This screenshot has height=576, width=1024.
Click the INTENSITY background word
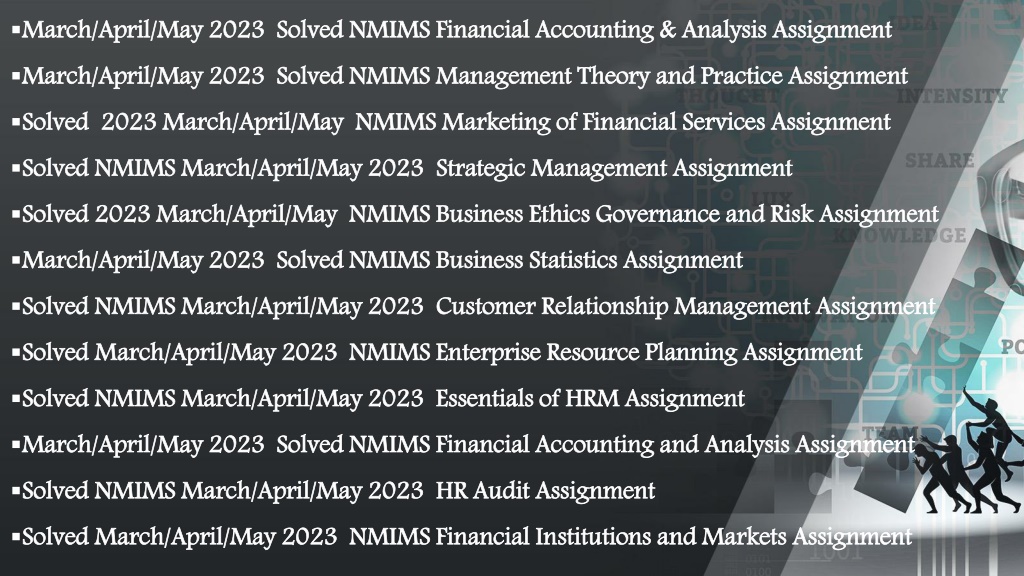pyautogui.click(x=952, y=97)
